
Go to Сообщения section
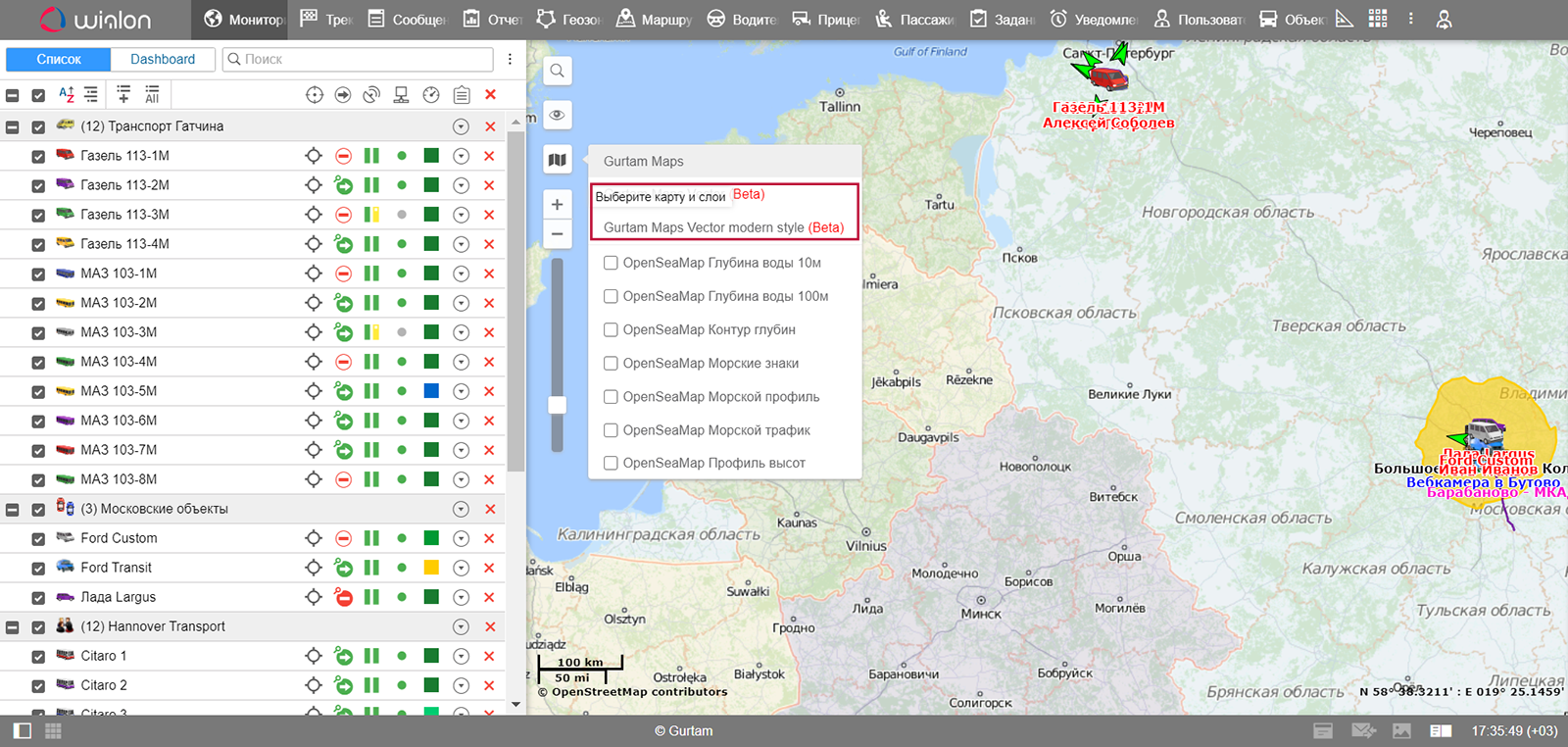tap(407, 19)
